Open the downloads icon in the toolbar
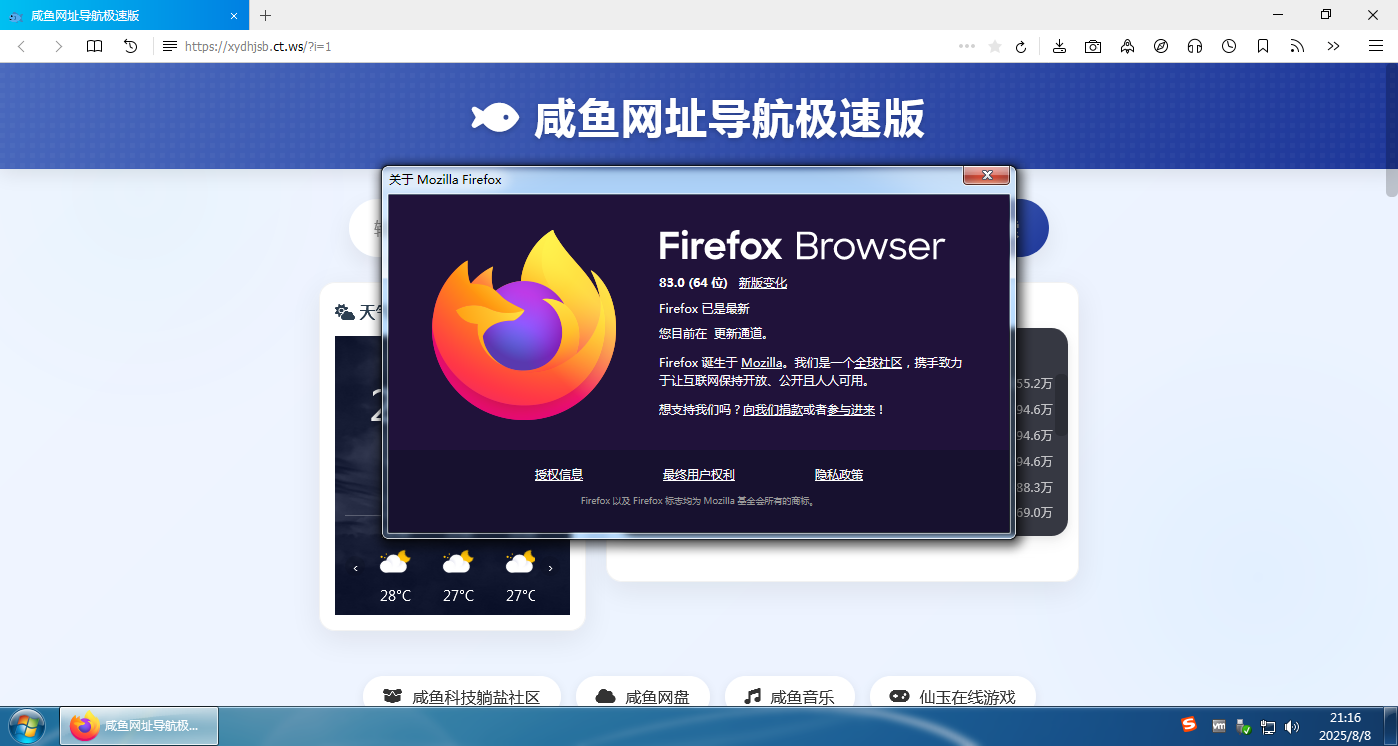The height and width of the screenshot is (746, 1398). (1059, 46)
